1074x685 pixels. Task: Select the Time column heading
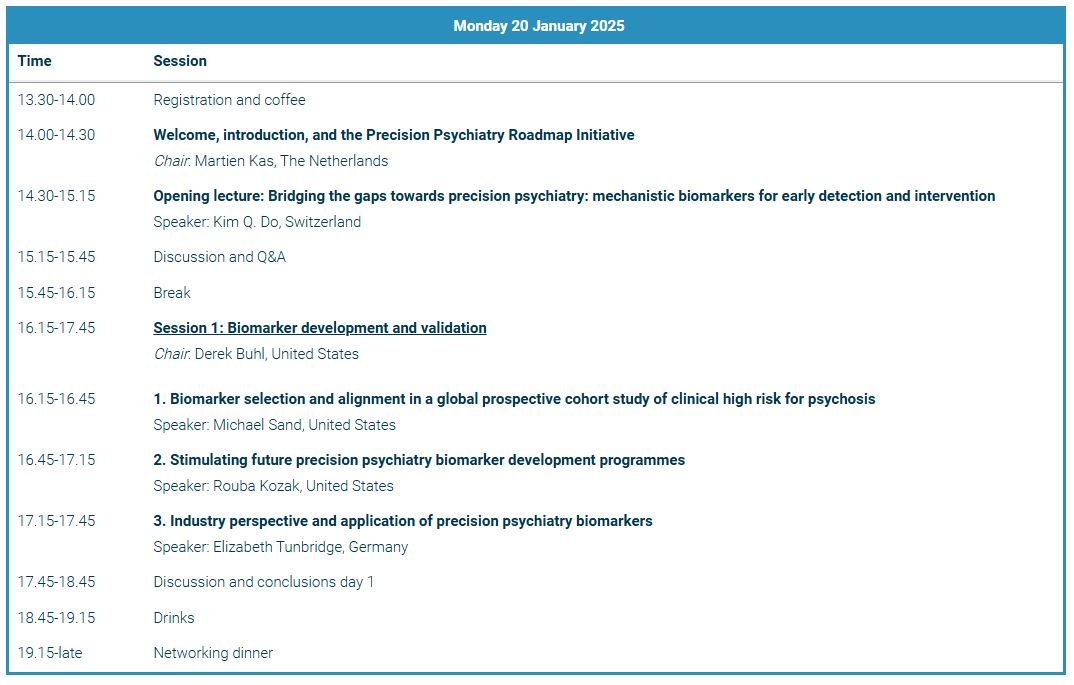tap(35, 61)
